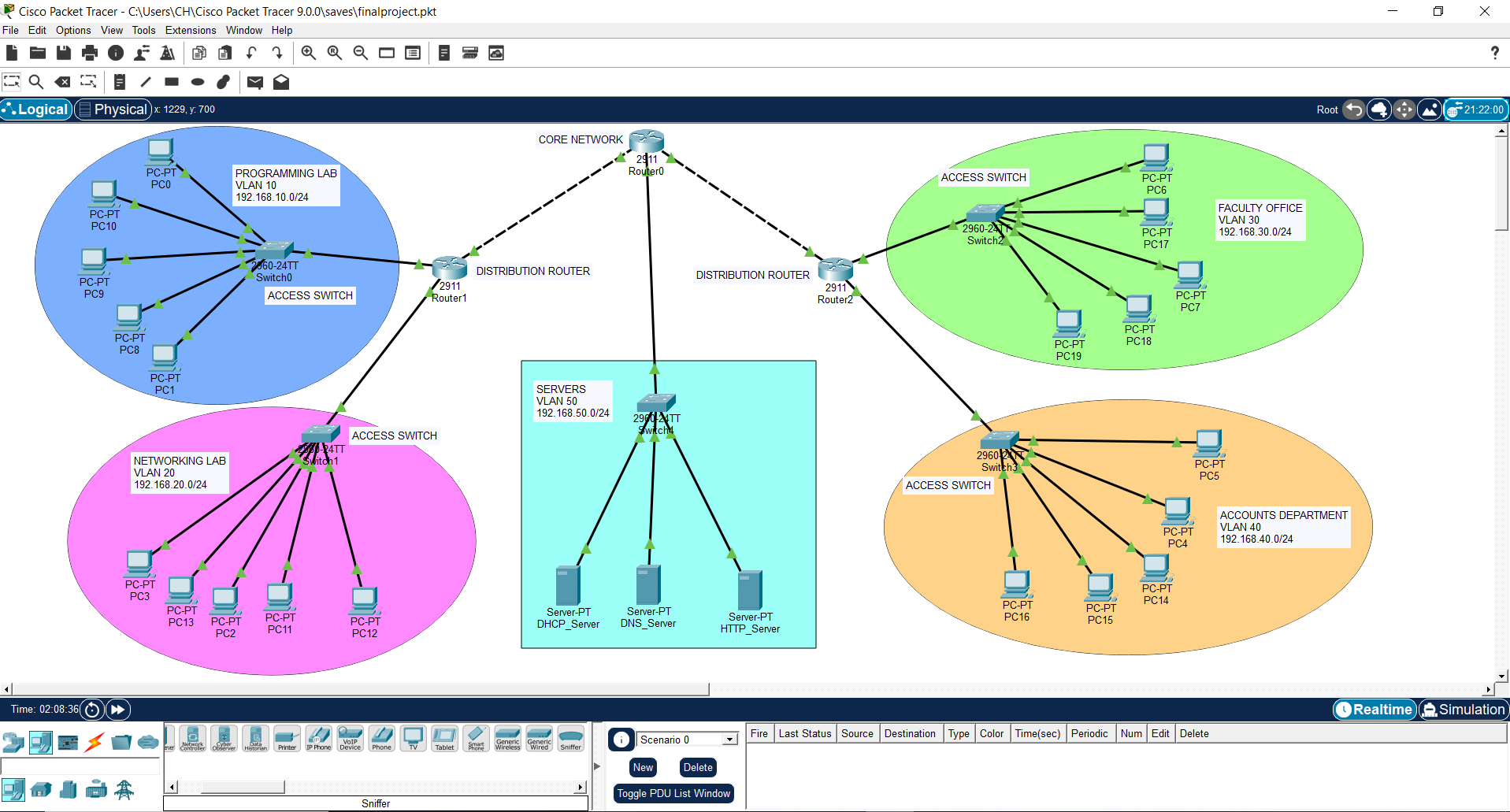Add a Simple PDU with the envelope icon
The height and width of the screenshot is (812, 1510).
pos(255,82)
